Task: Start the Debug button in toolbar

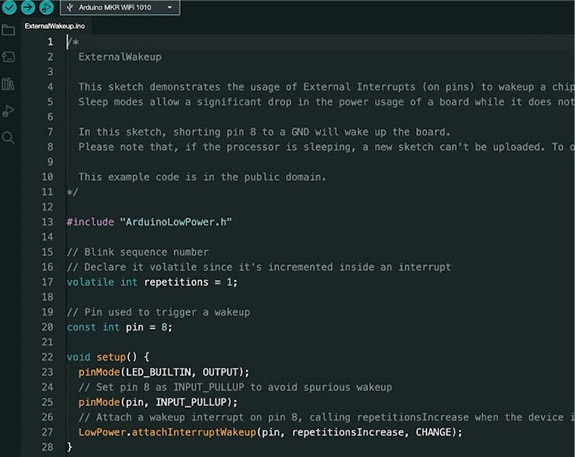Action: (x=46, y=7)
